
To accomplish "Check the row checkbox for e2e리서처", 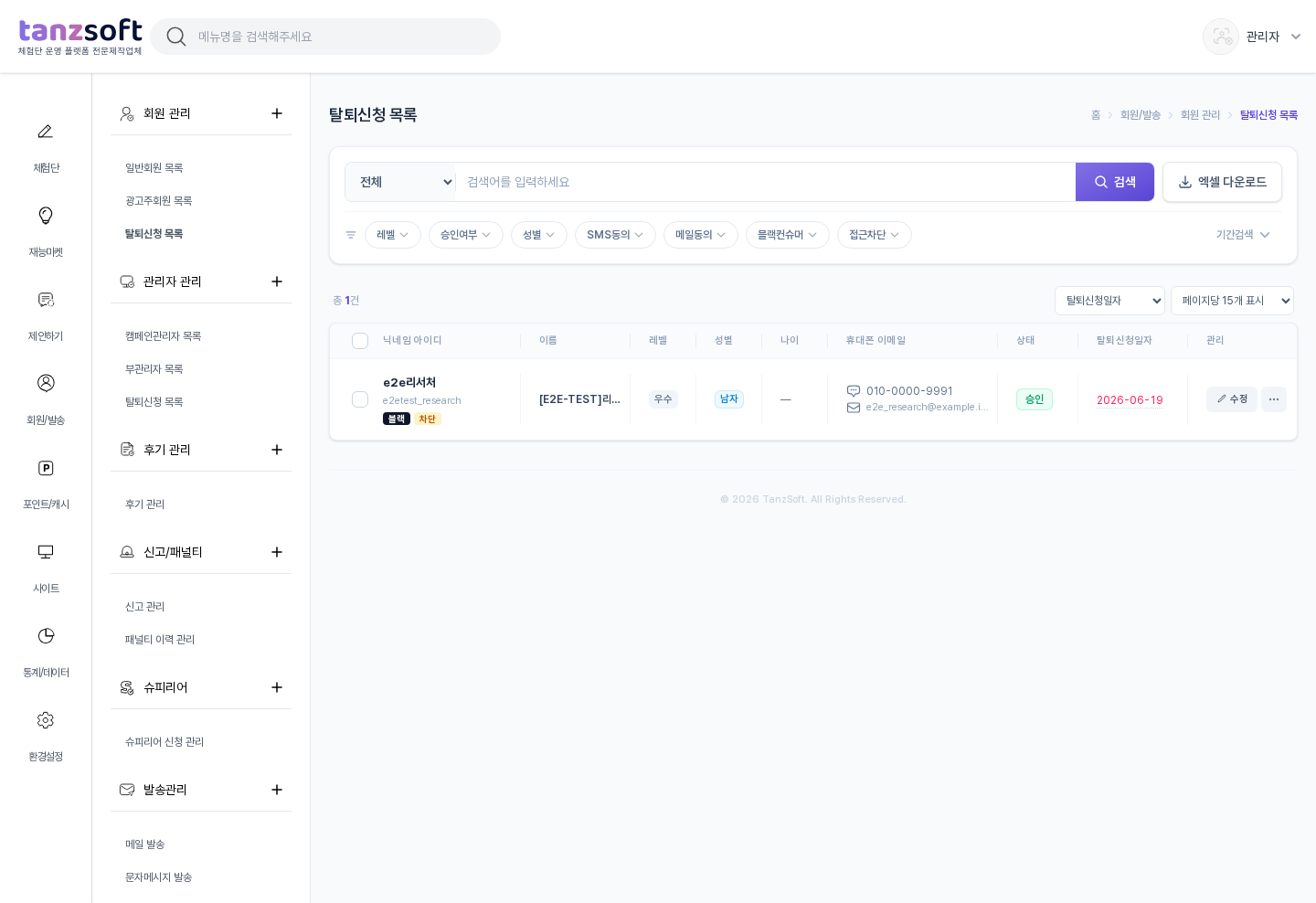I will coord(360,399).
